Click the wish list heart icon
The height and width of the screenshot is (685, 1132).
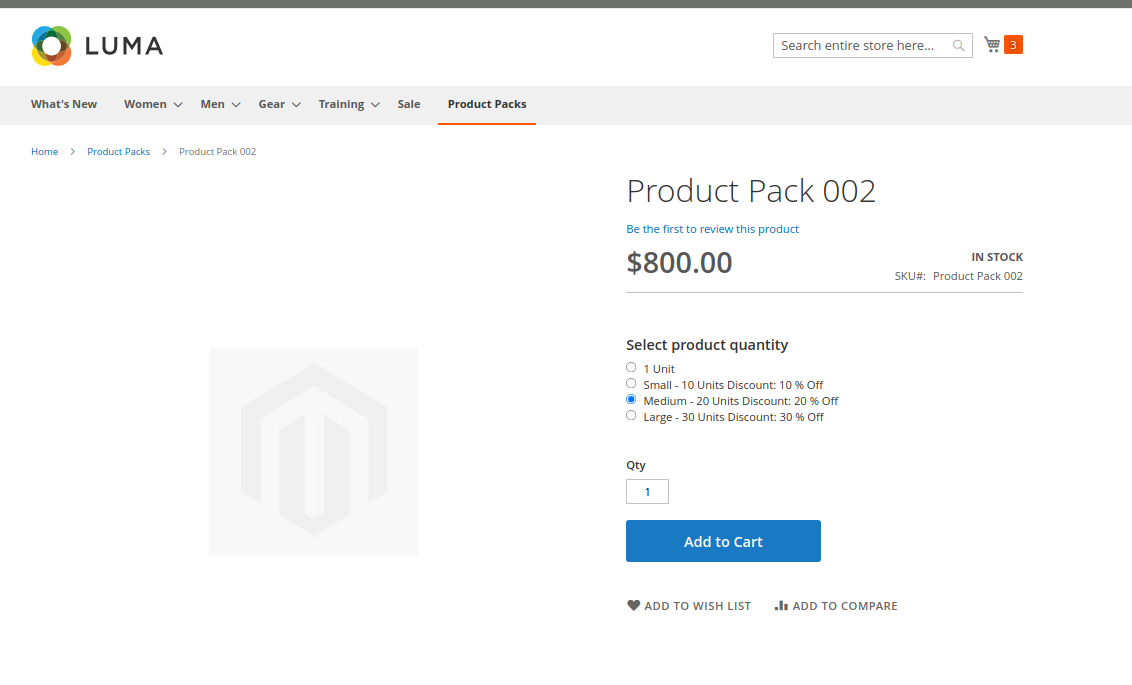633,606
